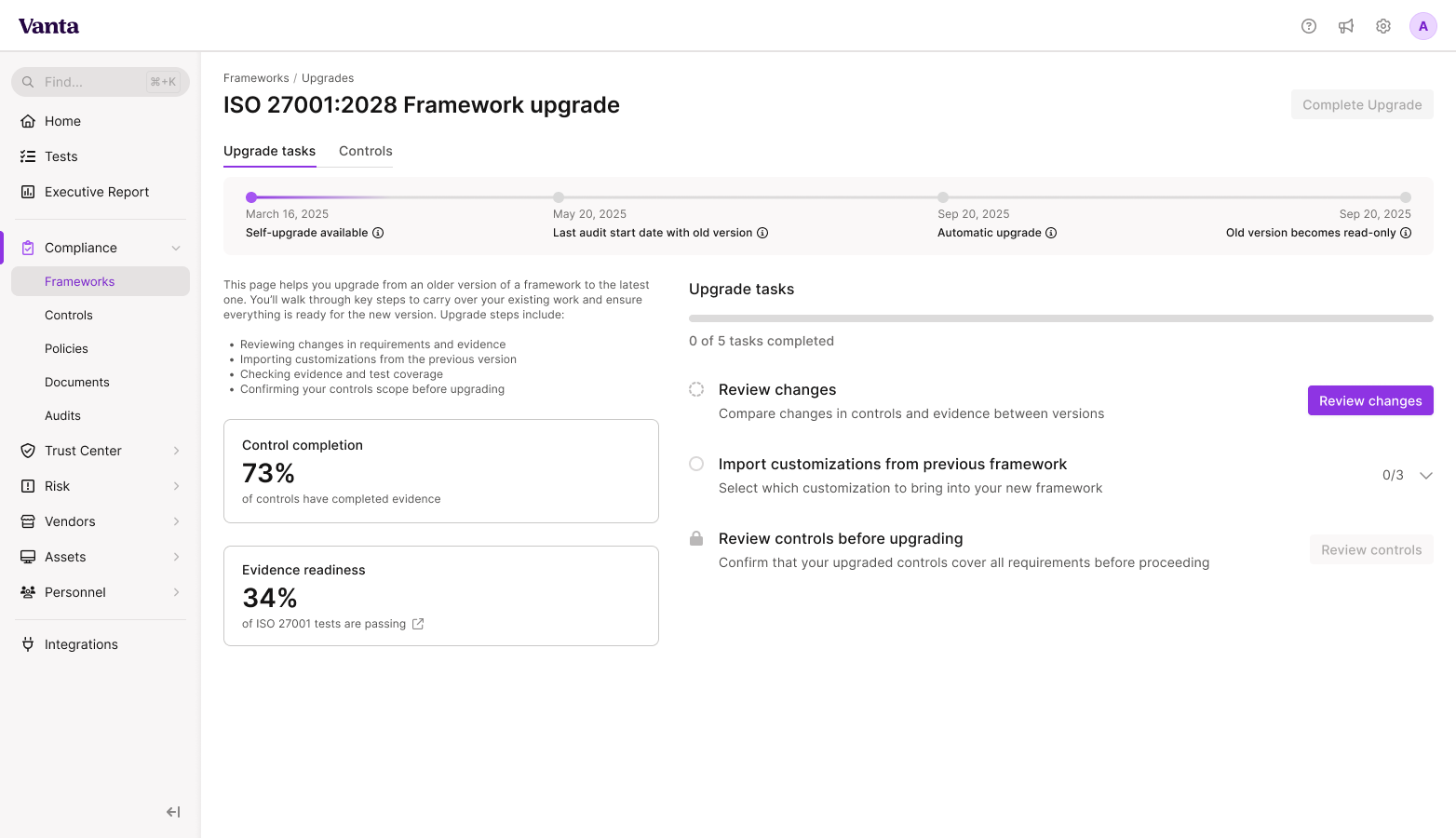The width and height of the screenshot is (1456, 838).
Task: Click the Executive Report chart icon
Action: tap(28, 192)
